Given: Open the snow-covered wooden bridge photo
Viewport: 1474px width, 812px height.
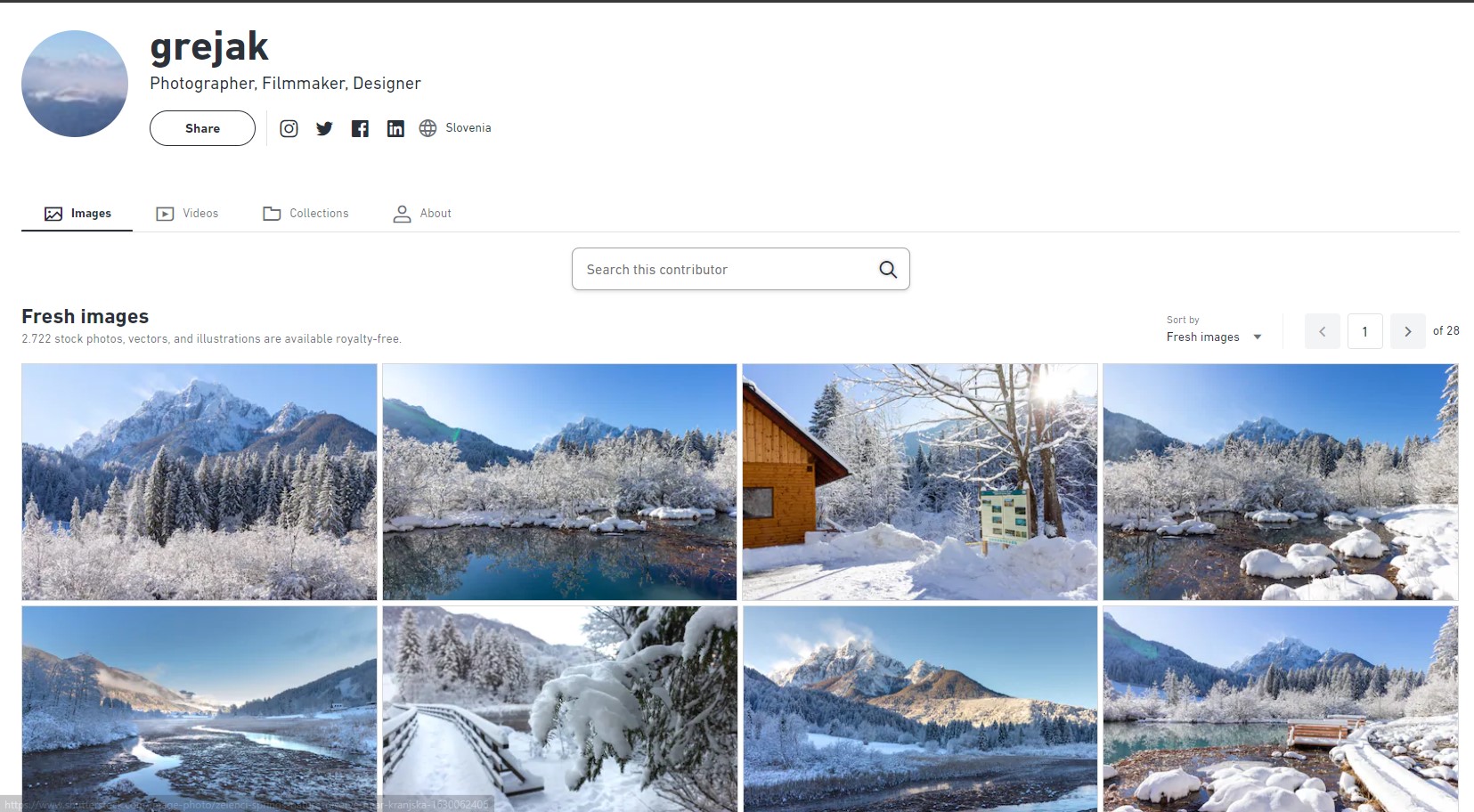Looking at the screenshot, I should pos(559,708).
